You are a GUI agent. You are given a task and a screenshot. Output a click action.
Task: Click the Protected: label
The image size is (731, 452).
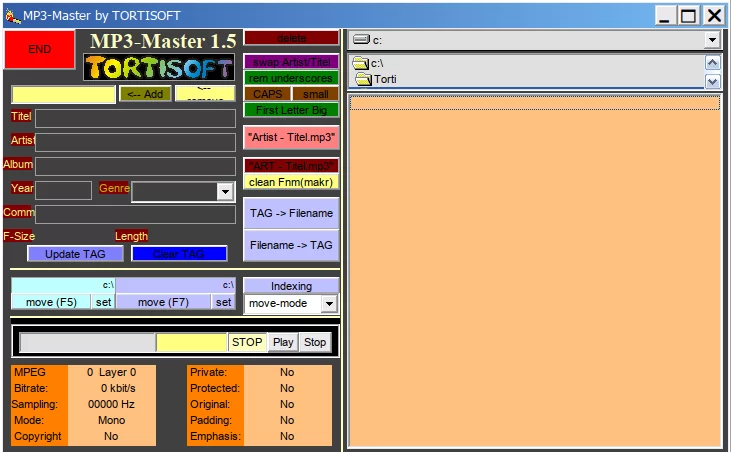(215, 388)
